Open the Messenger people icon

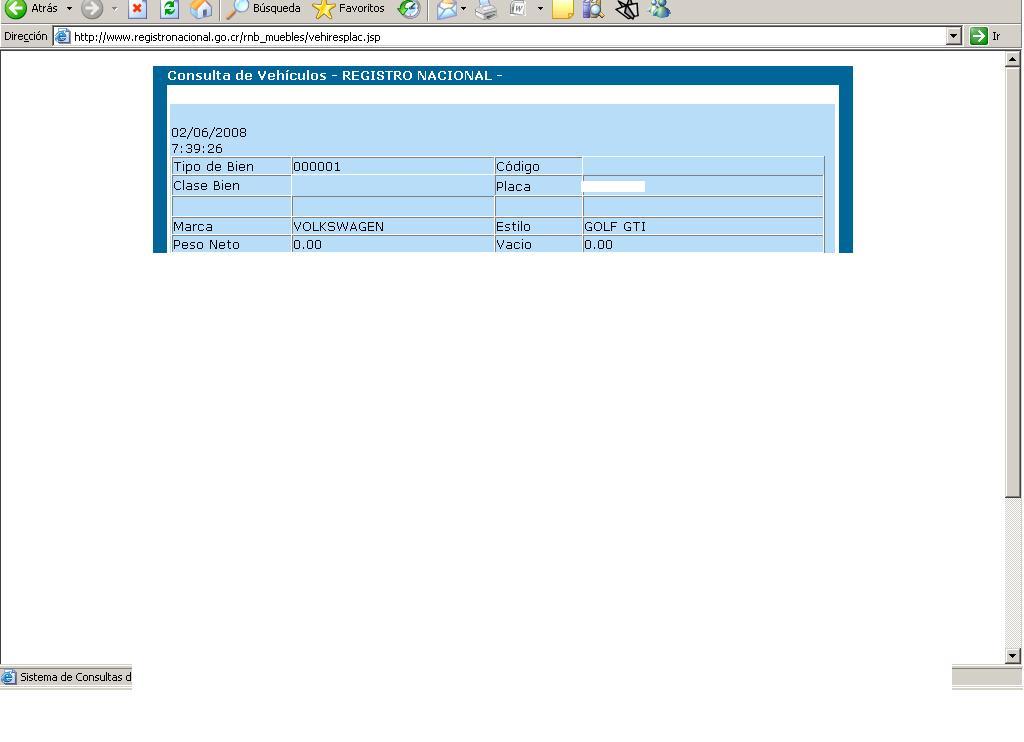tap(659, 9)
